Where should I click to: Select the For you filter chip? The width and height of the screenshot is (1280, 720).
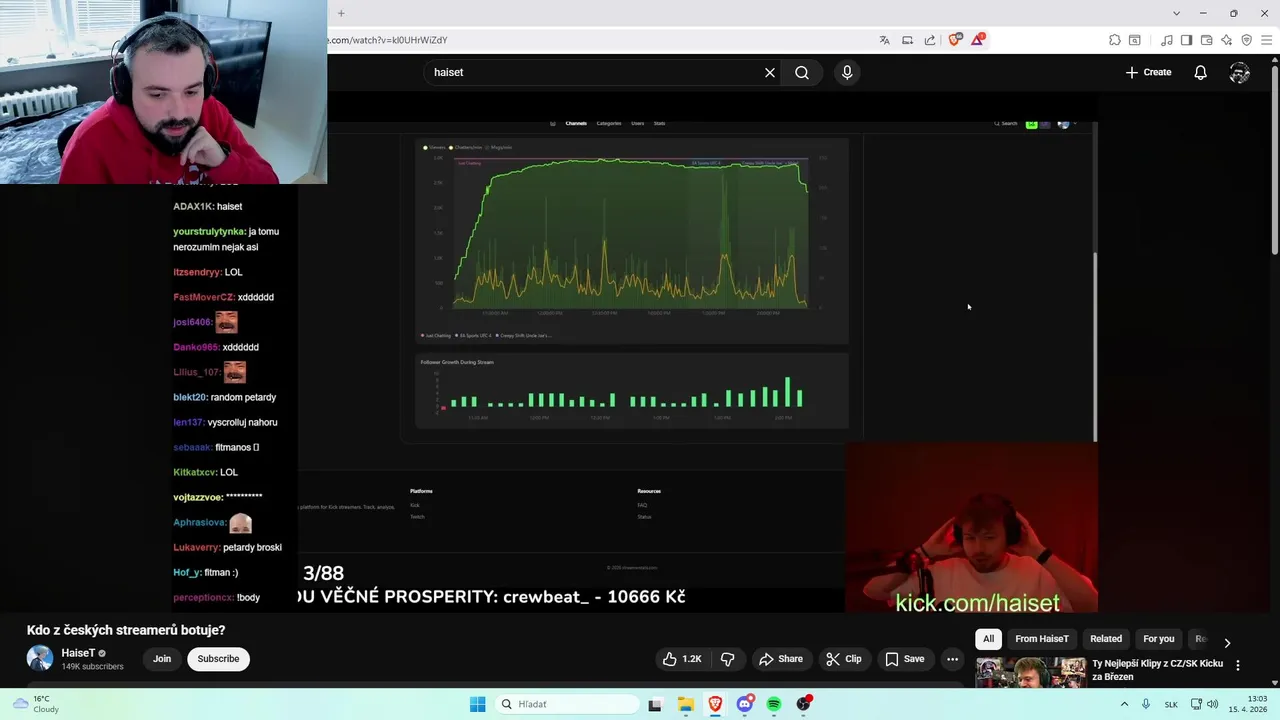(1159, 639)
